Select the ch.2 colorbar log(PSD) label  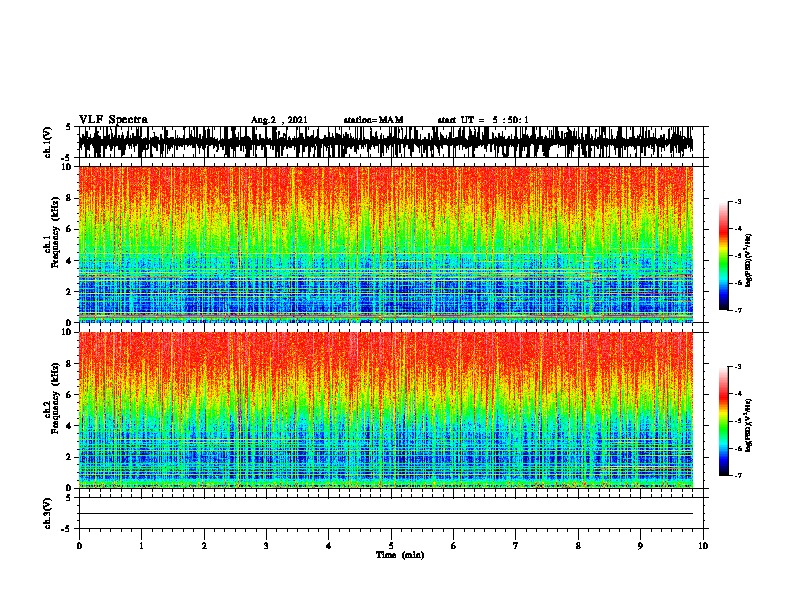coord(748,425)
